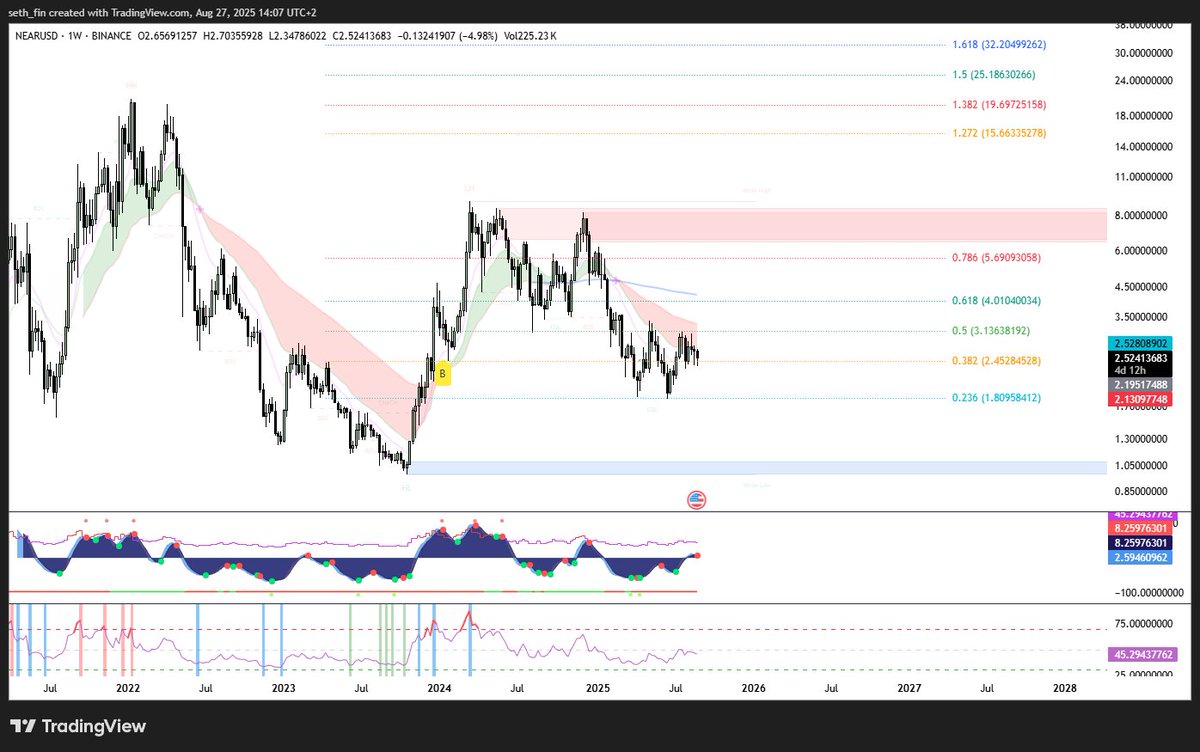Click the 0.618 (4.01040034) Fibonacci level label

pos(995,300)
